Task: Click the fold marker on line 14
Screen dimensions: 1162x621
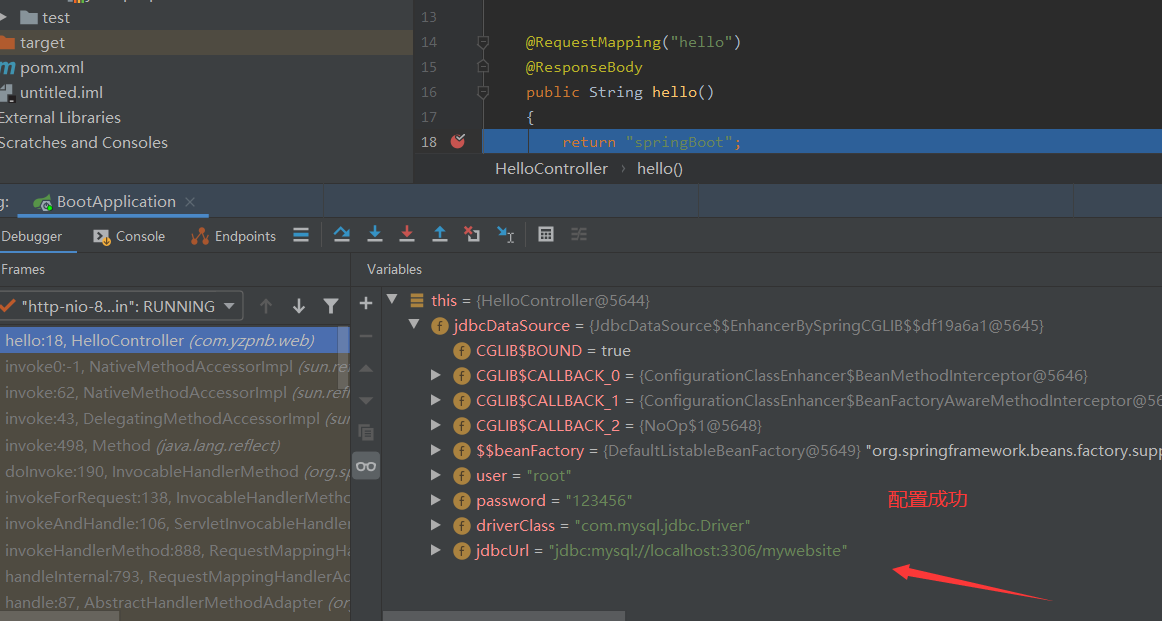Action: tap(483, 42)
